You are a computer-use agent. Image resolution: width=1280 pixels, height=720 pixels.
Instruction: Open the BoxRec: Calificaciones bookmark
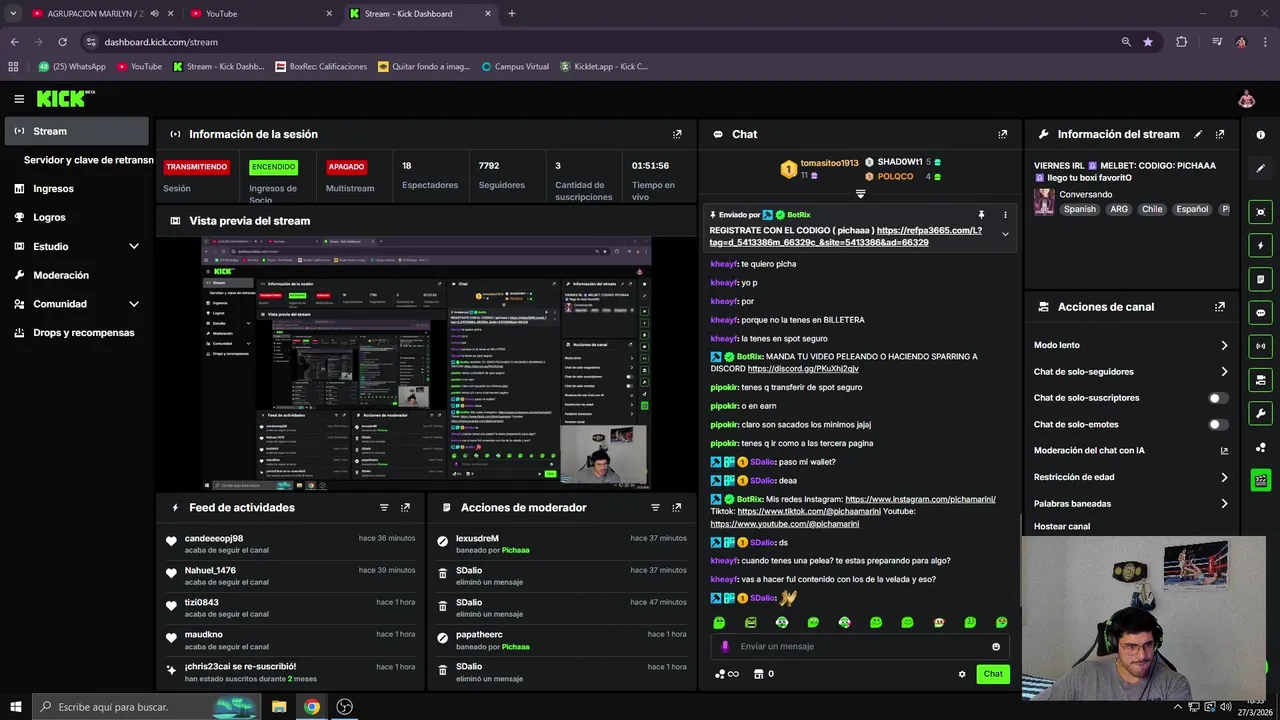coord(321,67)
